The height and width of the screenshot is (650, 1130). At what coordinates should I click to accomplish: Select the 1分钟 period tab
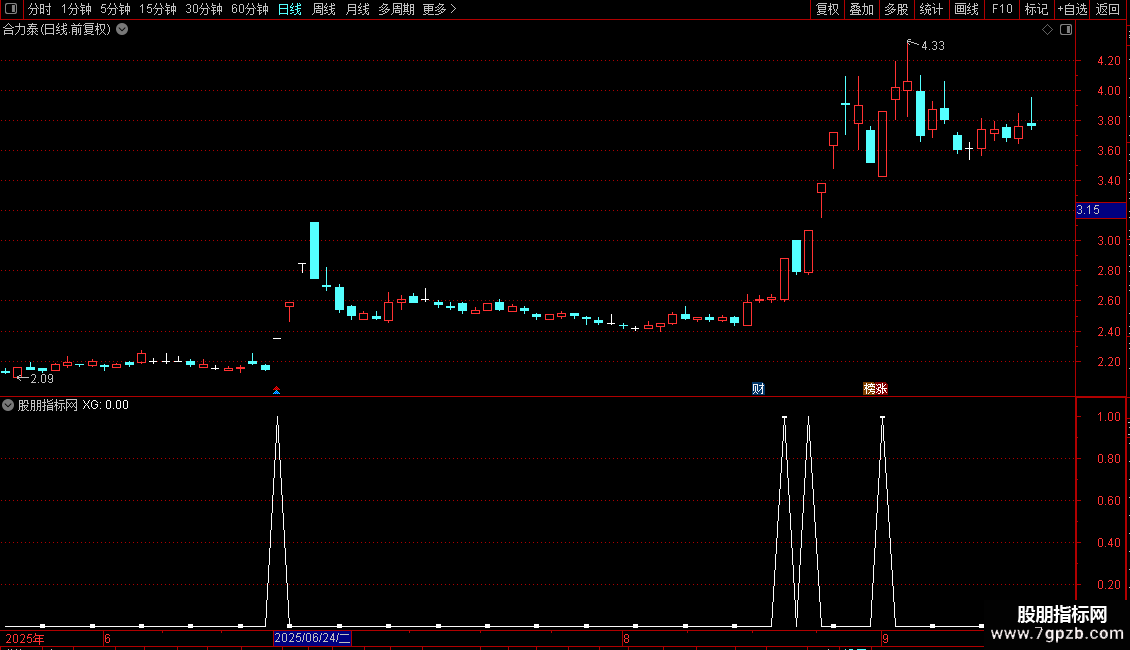[x=76, y=9]
